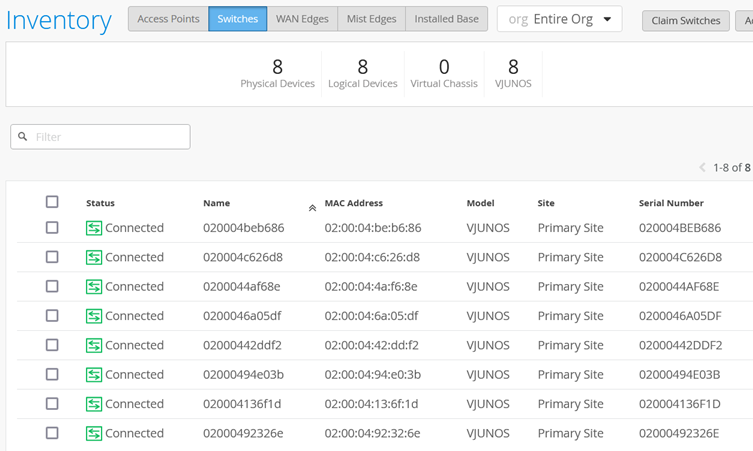Select the Mist Edges tab

[369, 19]
